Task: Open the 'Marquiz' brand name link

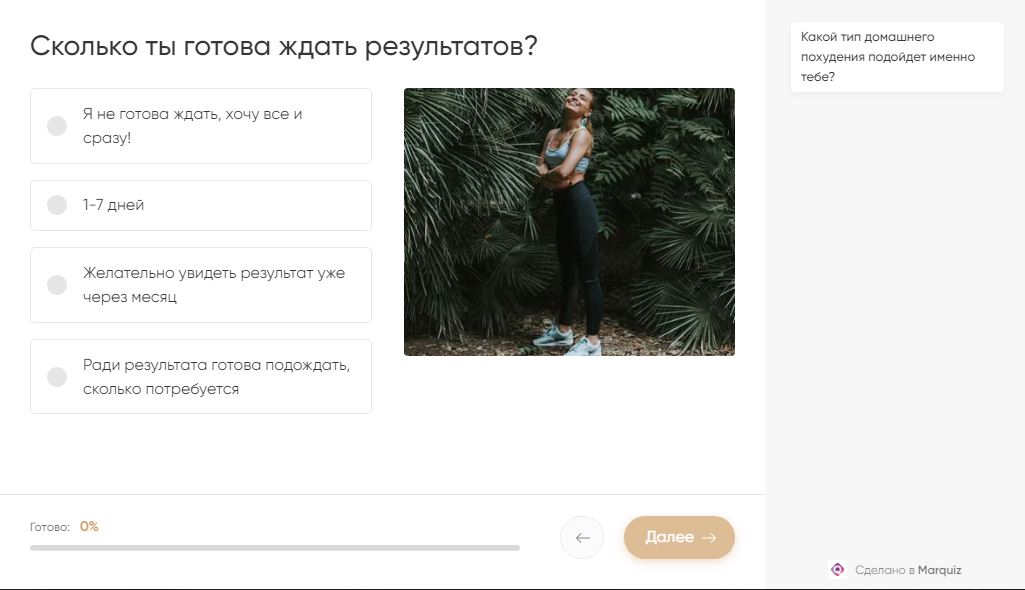Action: [x=939, y=570]
